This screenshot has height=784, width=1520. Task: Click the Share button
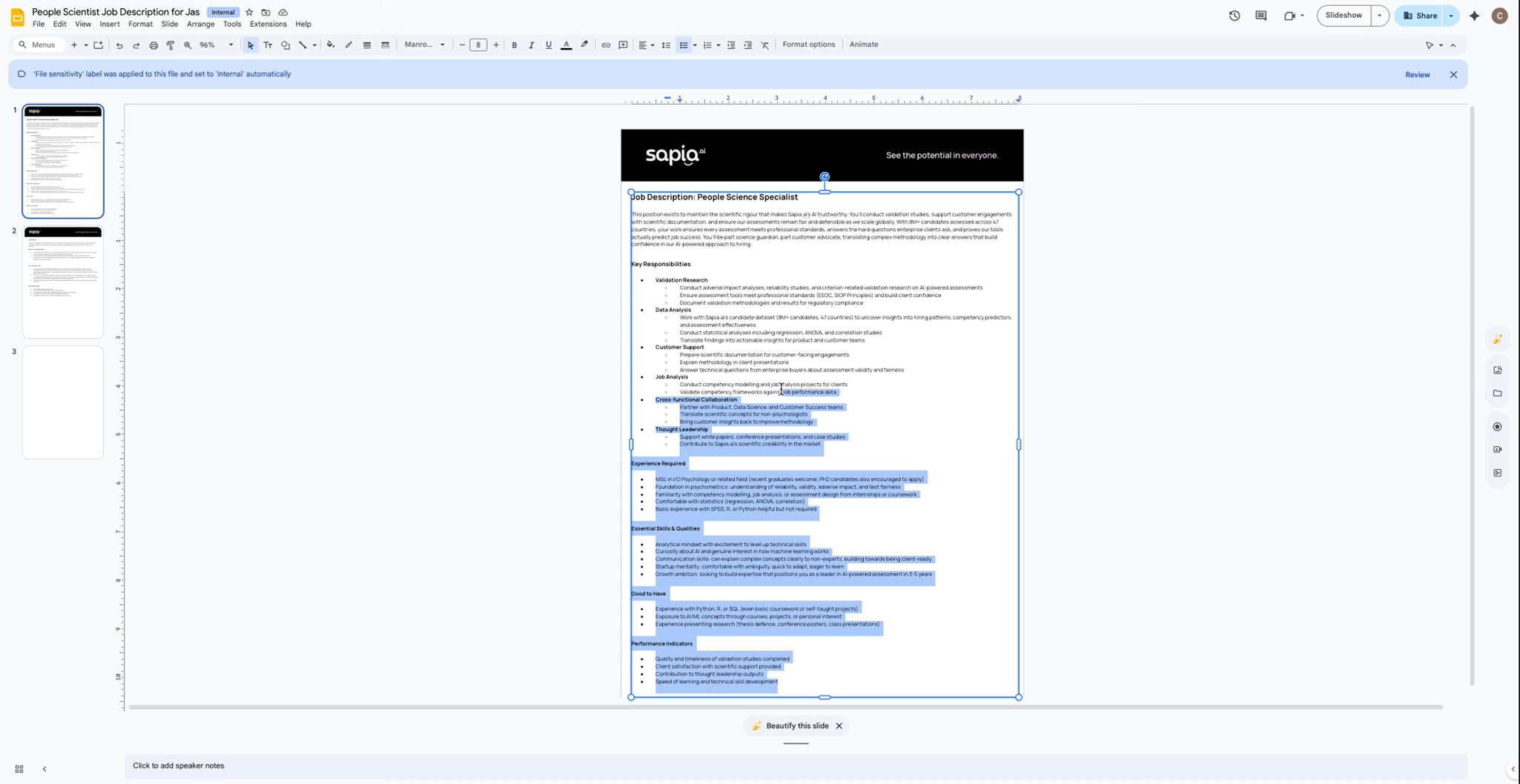click(1420, 16)
